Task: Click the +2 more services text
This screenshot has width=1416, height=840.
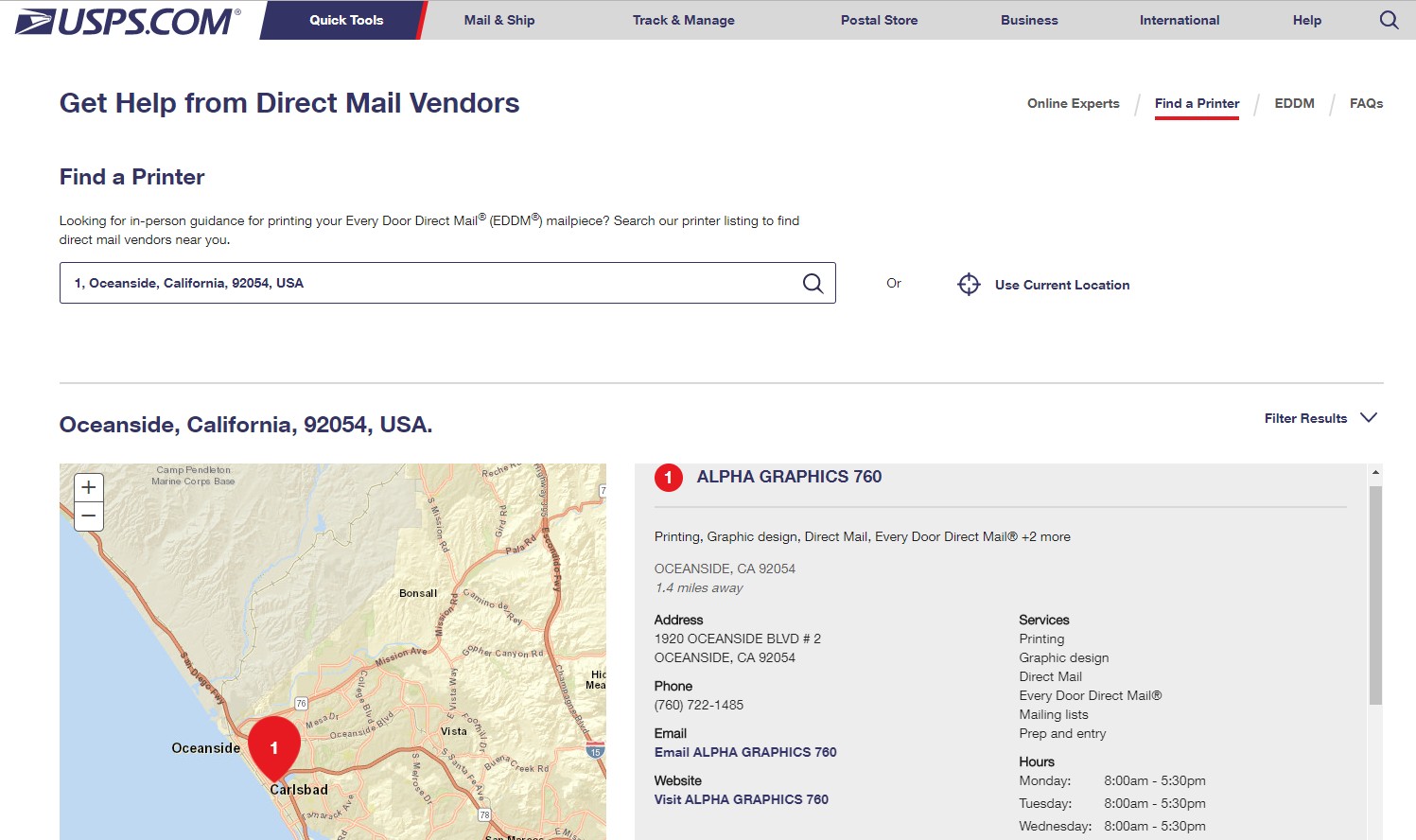Action: (x=1046, y=536)
